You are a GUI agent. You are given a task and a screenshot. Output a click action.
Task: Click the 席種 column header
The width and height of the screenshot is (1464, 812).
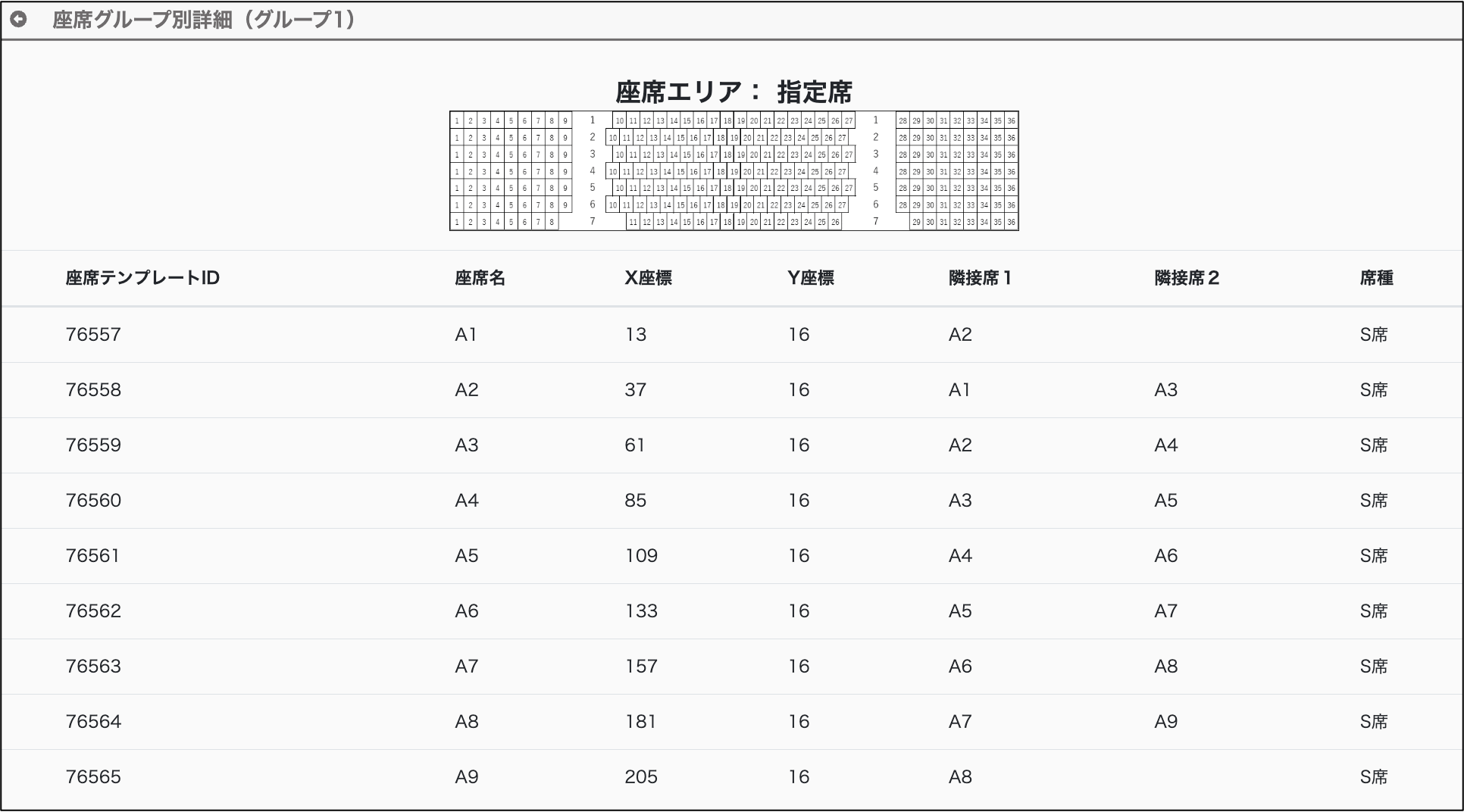(1376, 278)
